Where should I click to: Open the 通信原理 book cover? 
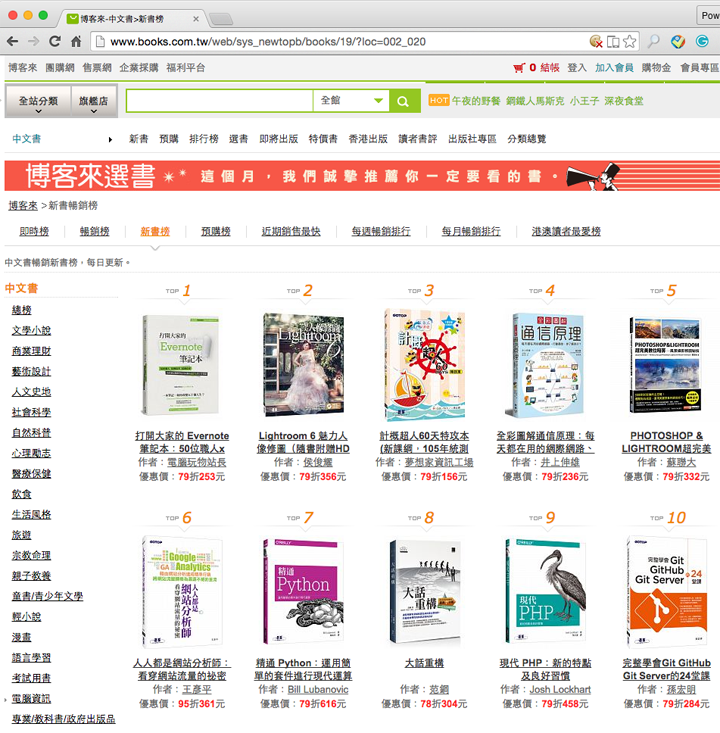pyautogui.click(x=544, y=365)
